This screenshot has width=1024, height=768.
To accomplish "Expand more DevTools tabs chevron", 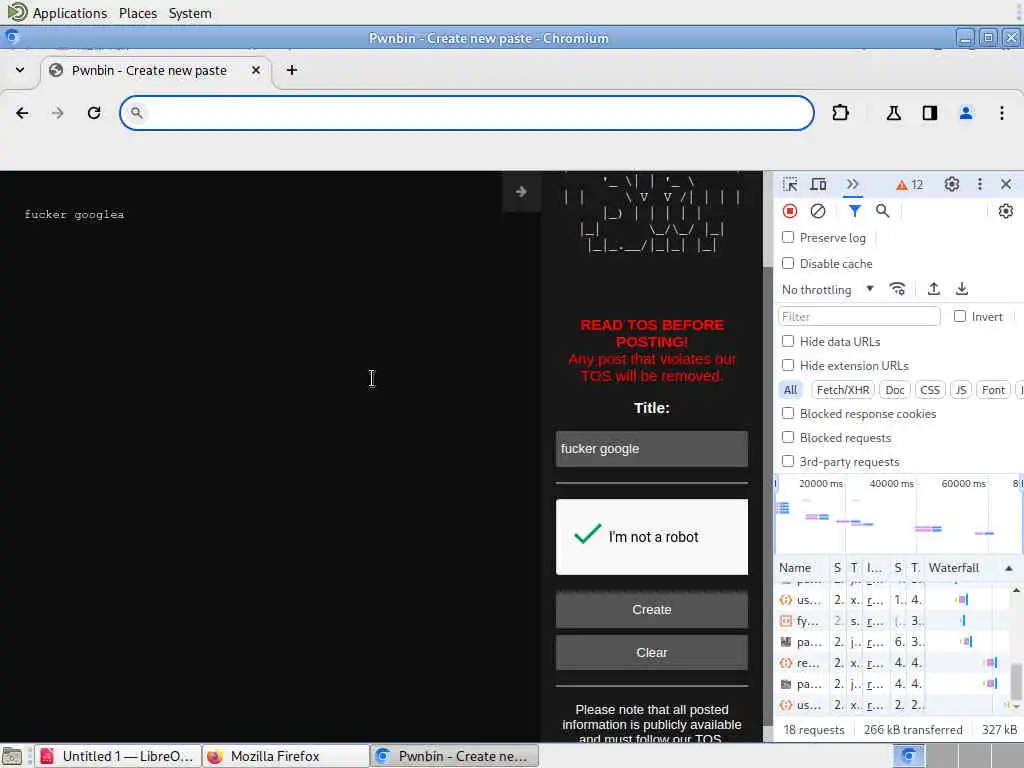I will tap(852, 185).
